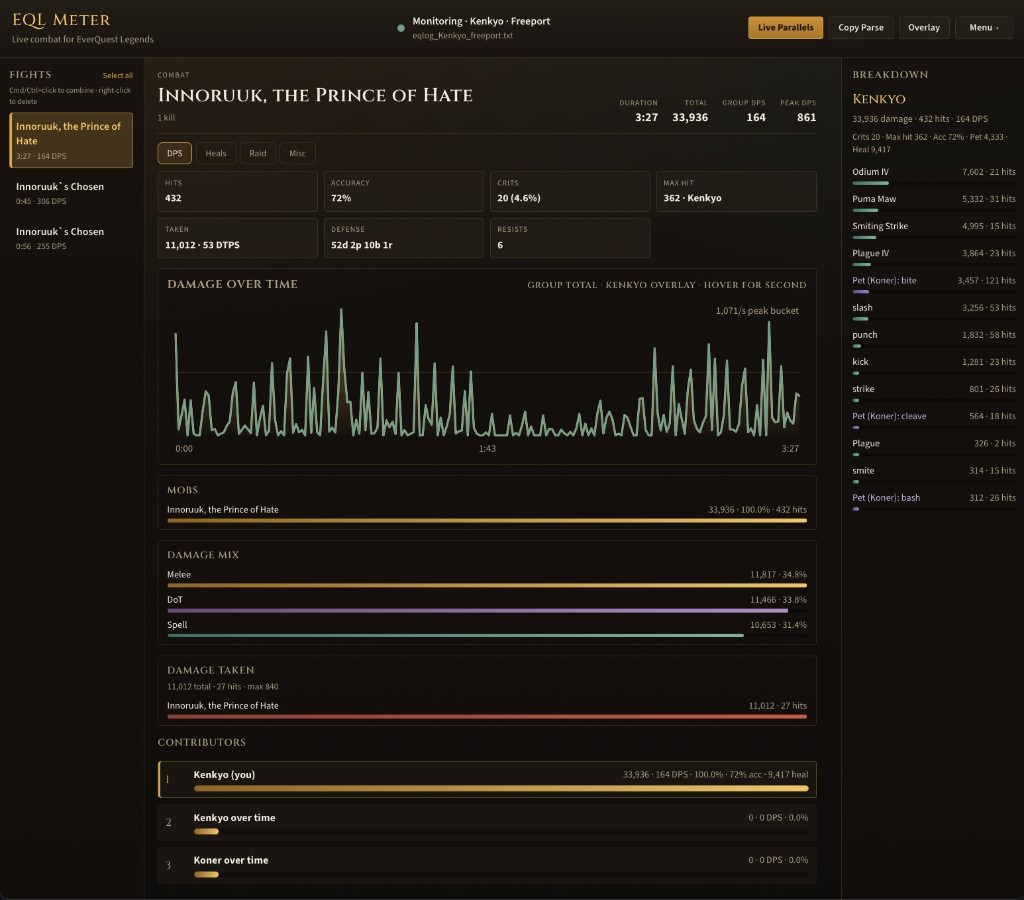Click Plague 326 entry in breakdown
Image resolution: width=1024 pixels, height=900 pixels.
[933, 447]
